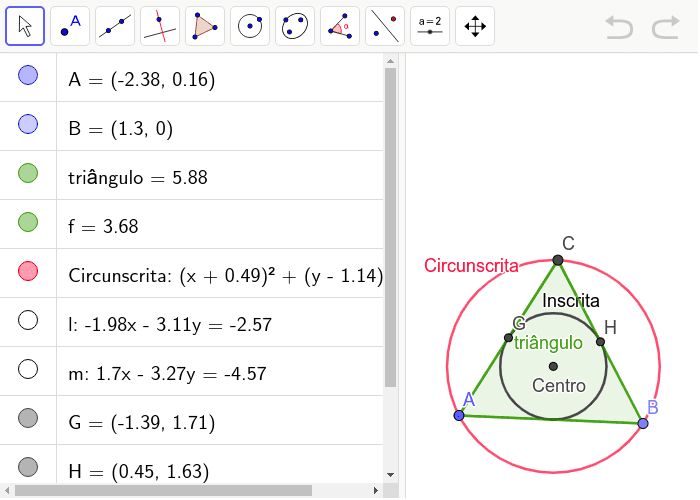
Task: Choose the Ellipse conic tool
Action: (295, 26)
